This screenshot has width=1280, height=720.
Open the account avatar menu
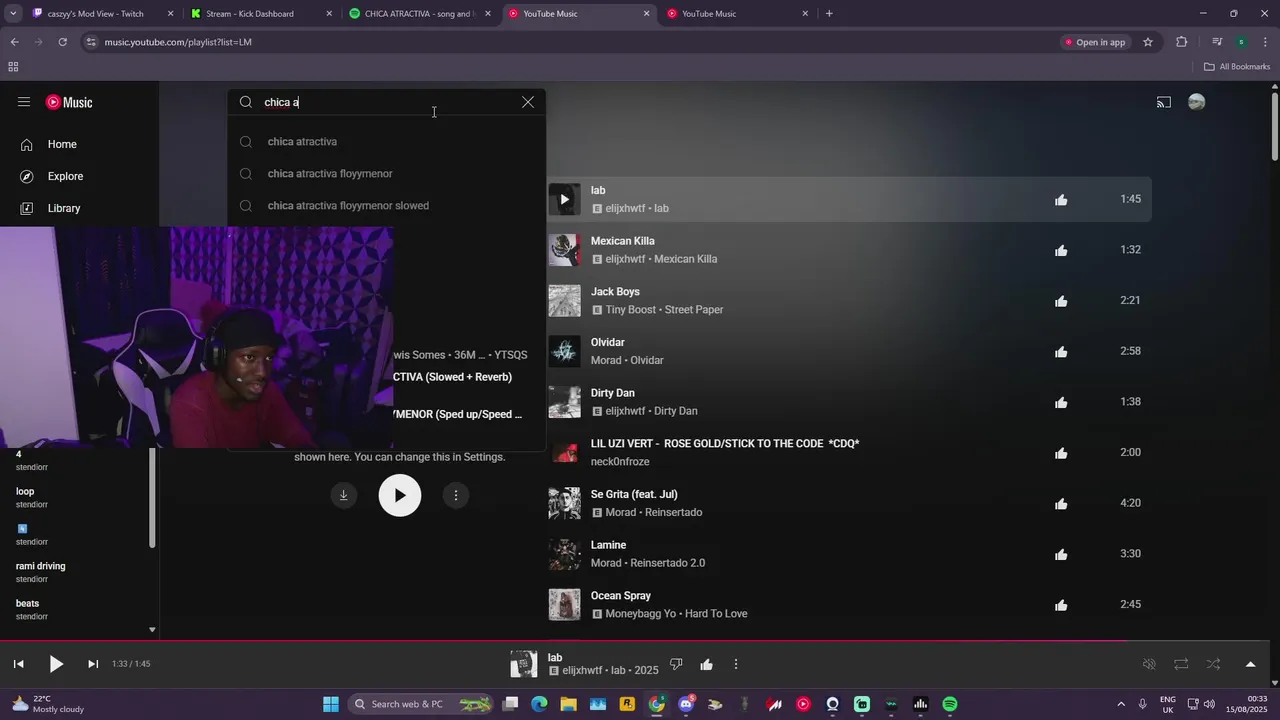pyautogui.click(x=1196, y=102)
